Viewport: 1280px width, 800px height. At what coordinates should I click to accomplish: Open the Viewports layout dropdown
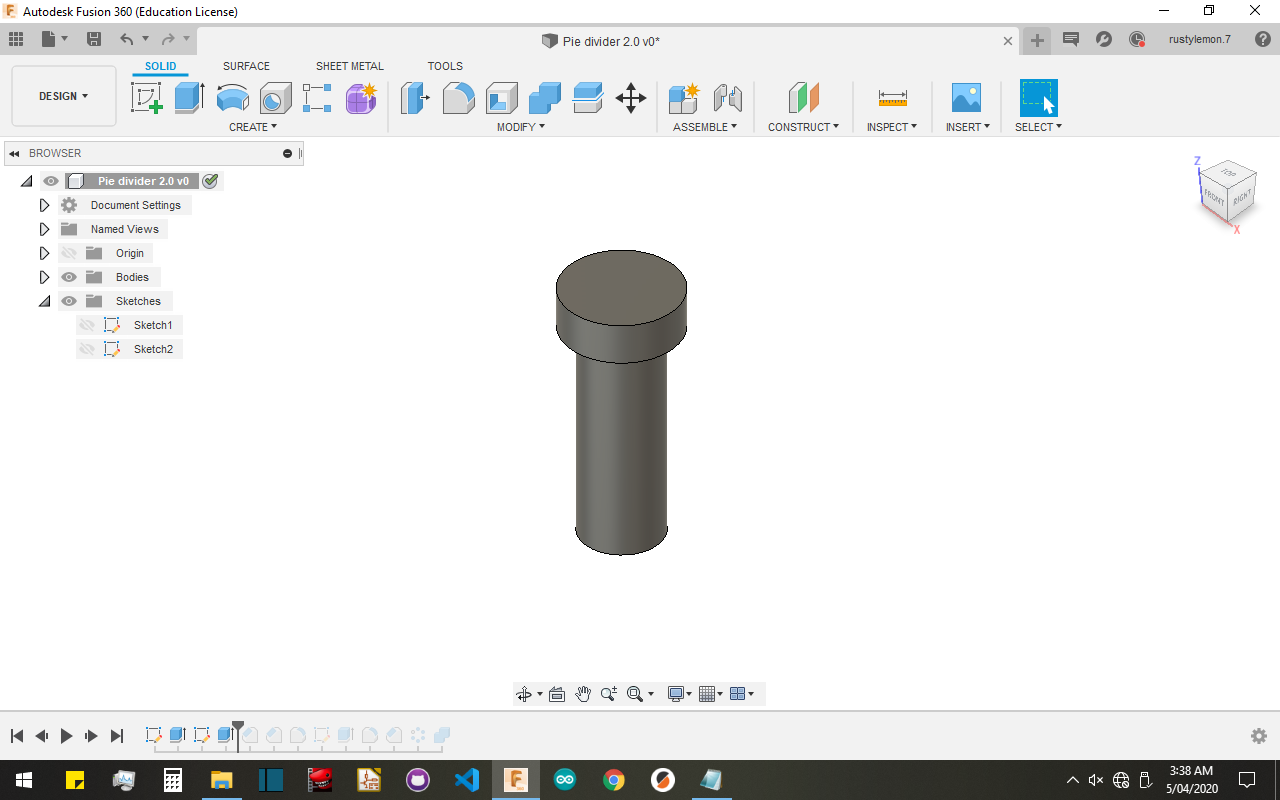coord(742,694)
